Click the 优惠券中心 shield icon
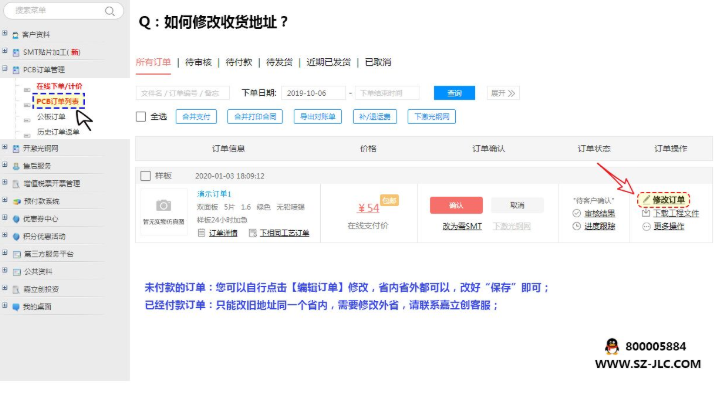The width and height of the screenshot is (719, 416). pyautogui.click(x=14, y=217)
